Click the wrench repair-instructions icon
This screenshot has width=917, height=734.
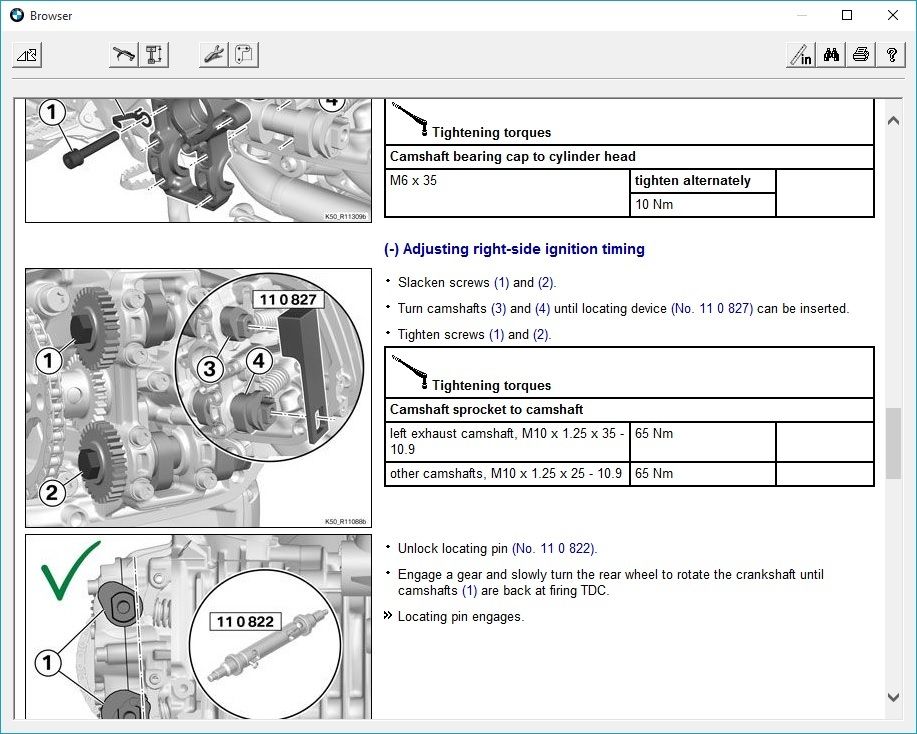(212, 55)
